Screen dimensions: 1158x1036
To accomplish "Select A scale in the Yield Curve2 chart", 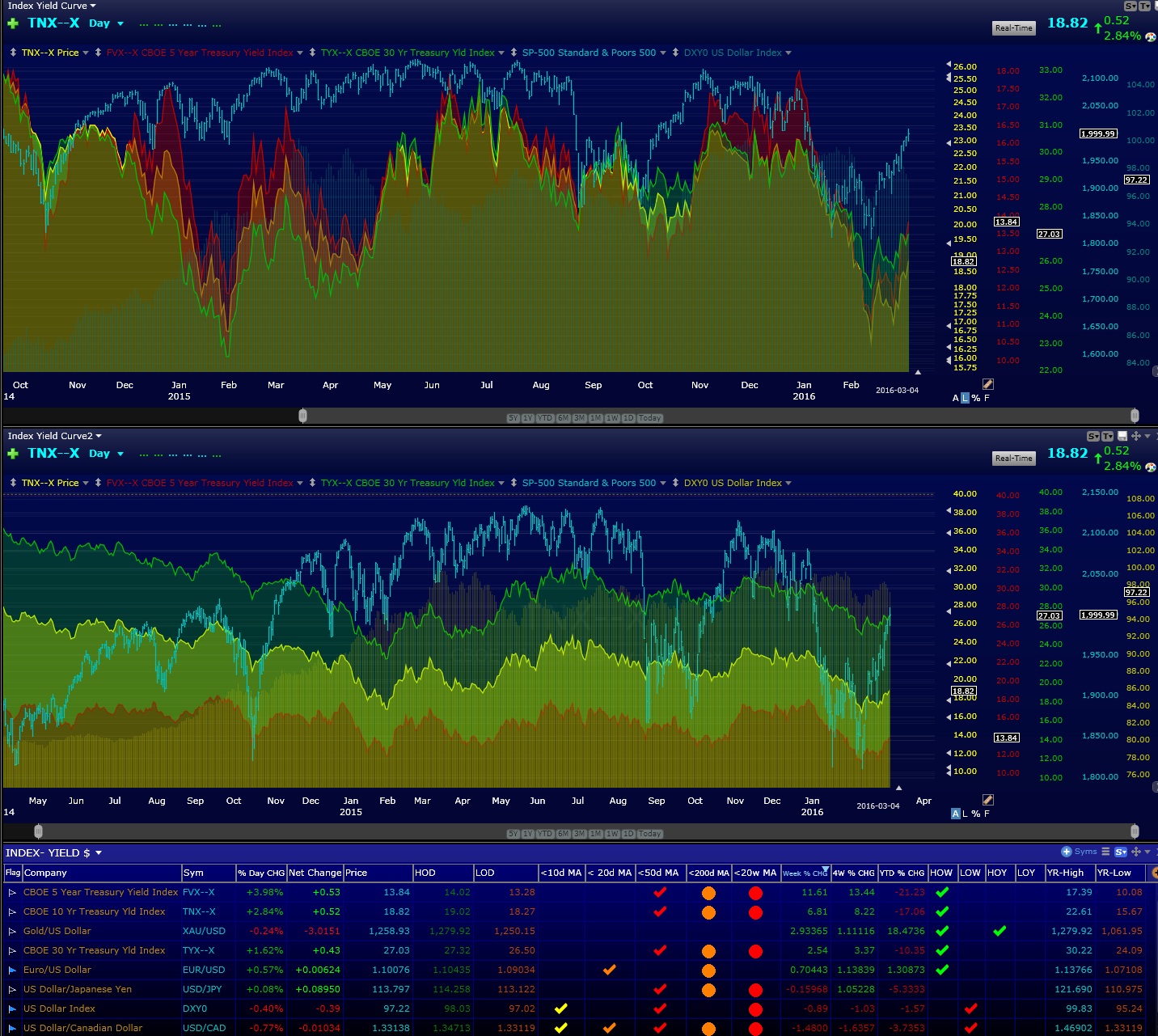I will [956, 814].
